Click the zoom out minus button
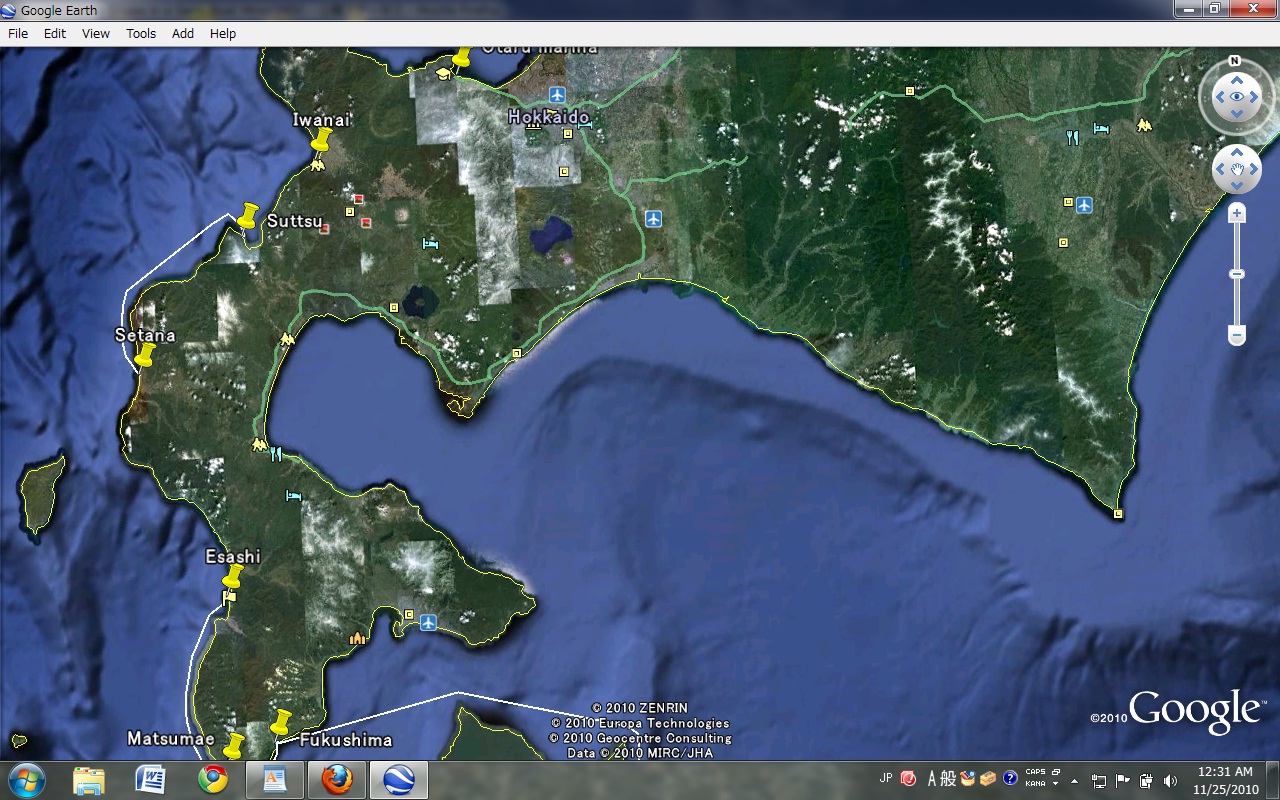Image resolution: width=1280 pixels, height=800 pixels. point(1237,334)
